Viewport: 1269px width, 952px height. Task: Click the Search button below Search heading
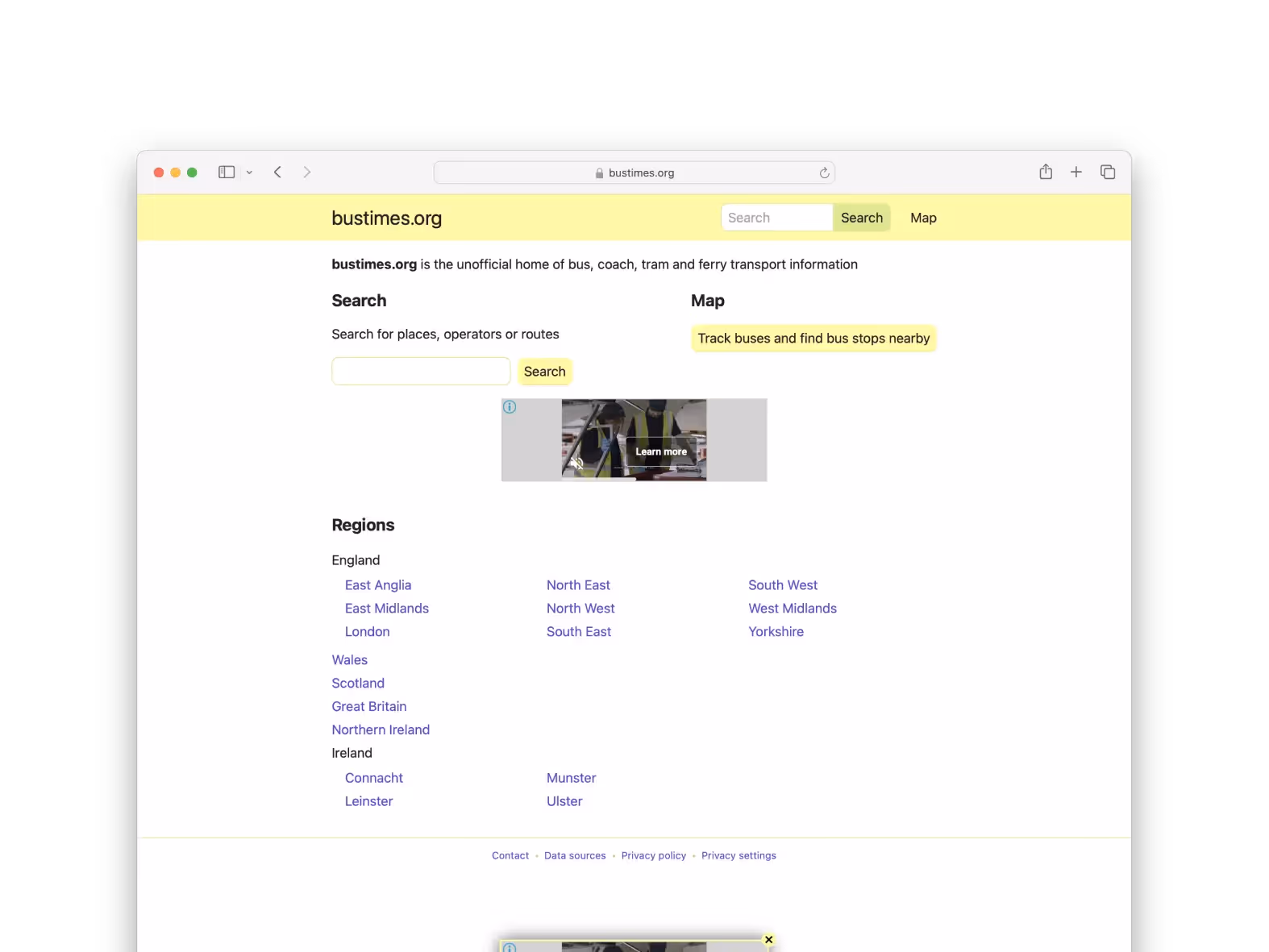[545, 372]
